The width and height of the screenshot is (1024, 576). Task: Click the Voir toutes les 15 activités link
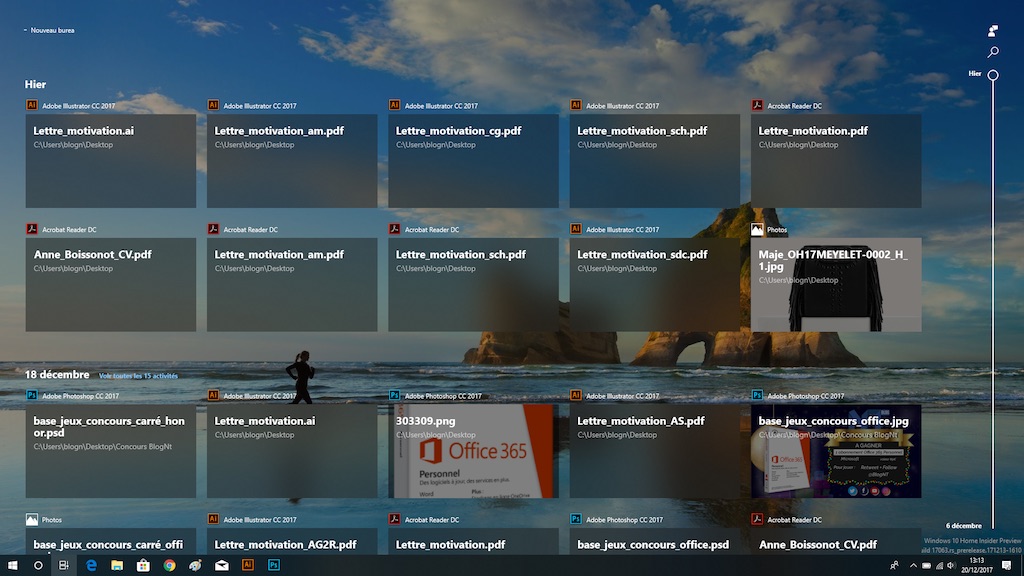point(139,374)
